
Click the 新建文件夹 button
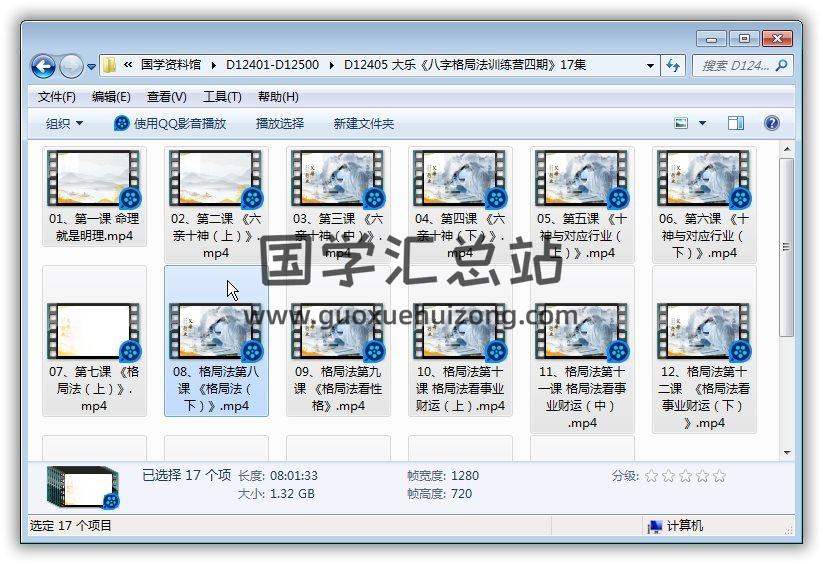tap(364, 124)
